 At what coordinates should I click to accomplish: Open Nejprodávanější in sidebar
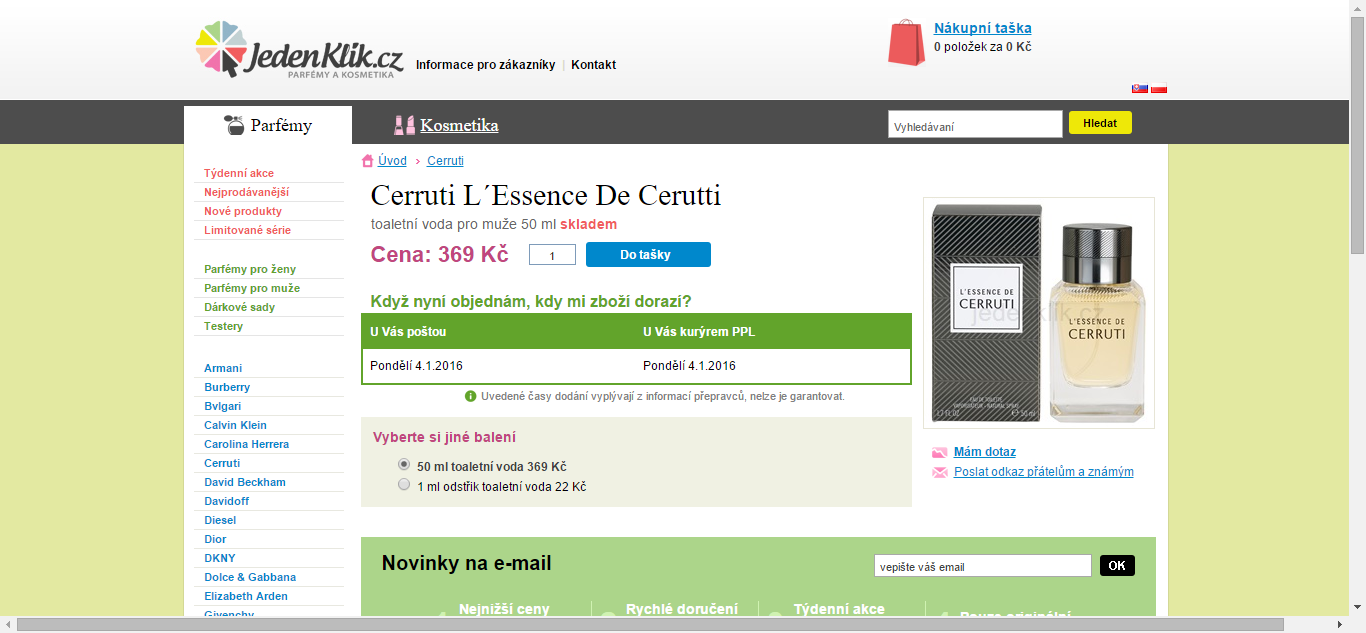coord(246,192)
